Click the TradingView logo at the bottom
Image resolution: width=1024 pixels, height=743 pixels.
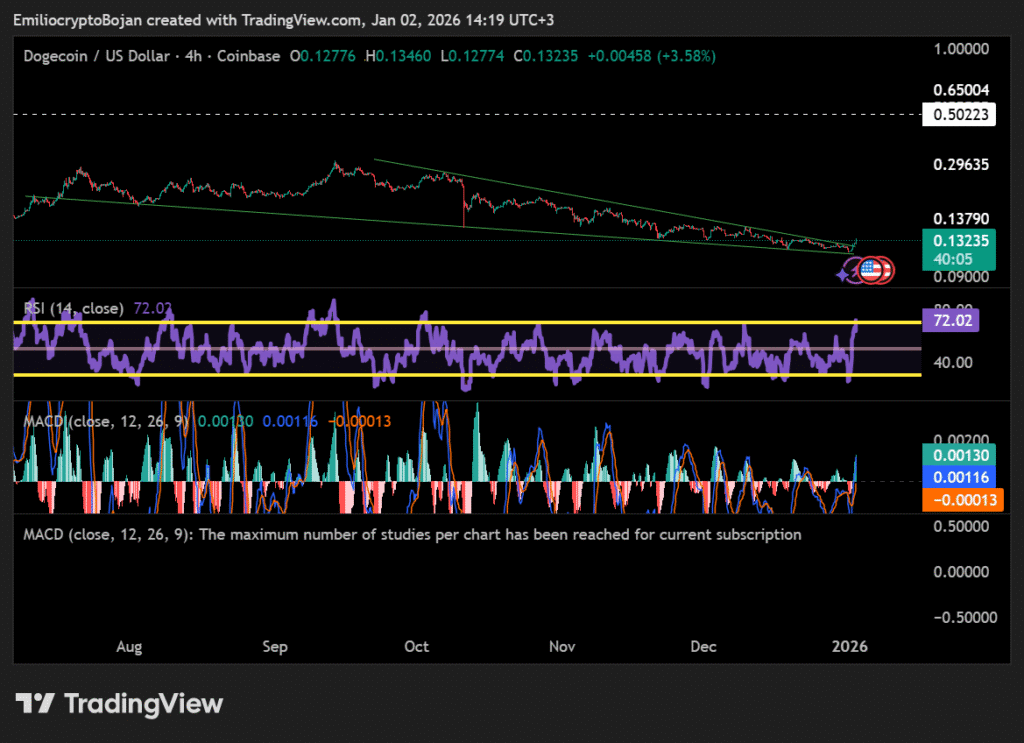coord(119,704)
